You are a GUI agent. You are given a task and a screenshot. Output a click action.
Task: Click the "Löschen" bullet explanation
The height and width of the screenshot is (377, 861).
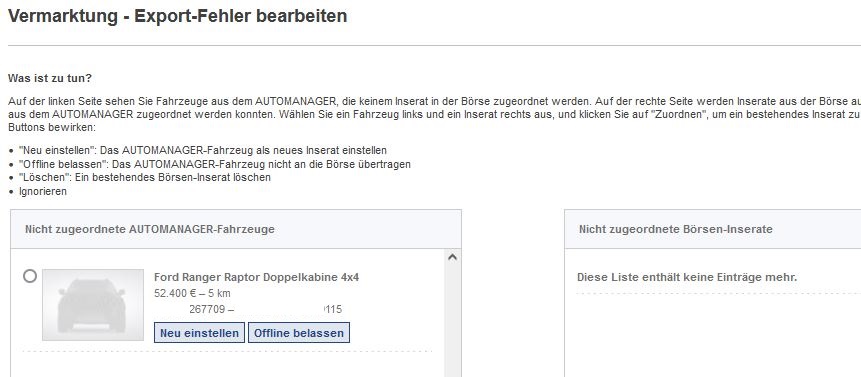click(144, 177)
